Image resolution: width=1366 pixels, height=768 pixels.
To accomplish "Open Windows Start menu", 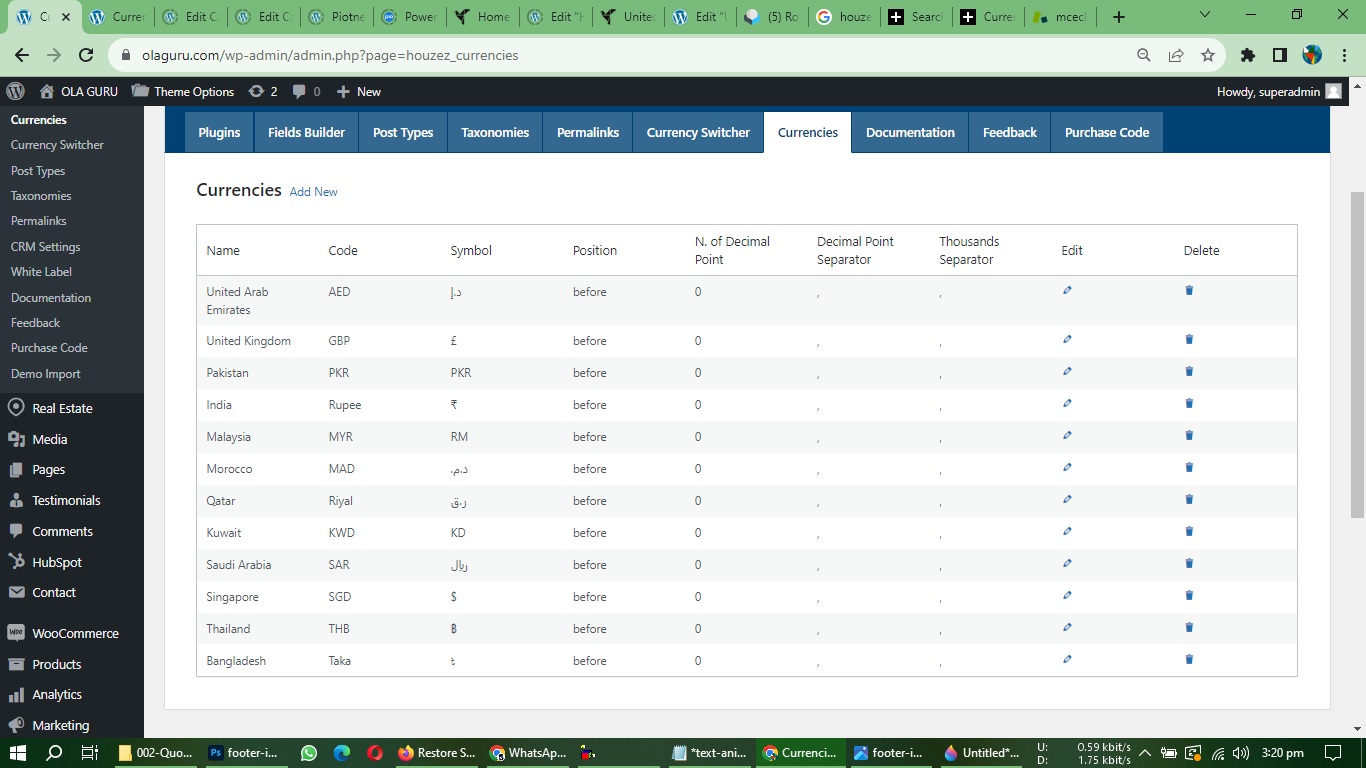I will click(x=17, y=753).
